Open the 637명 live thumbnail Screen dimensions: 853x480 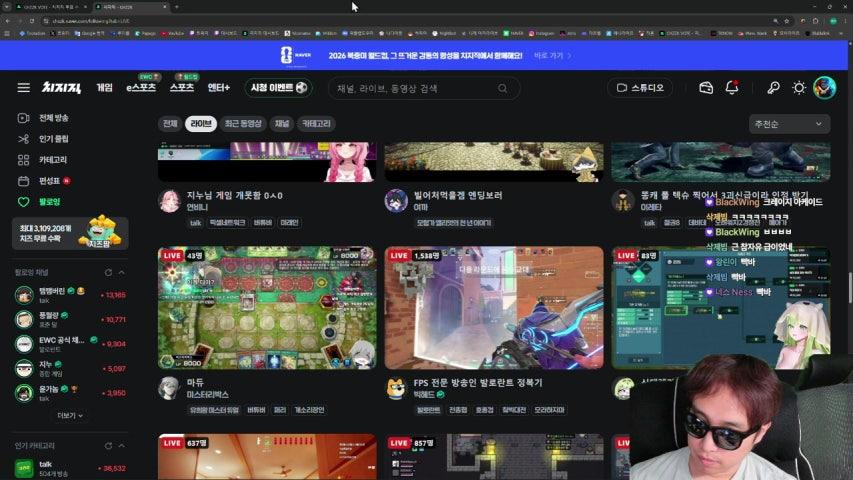pos(267,457)
